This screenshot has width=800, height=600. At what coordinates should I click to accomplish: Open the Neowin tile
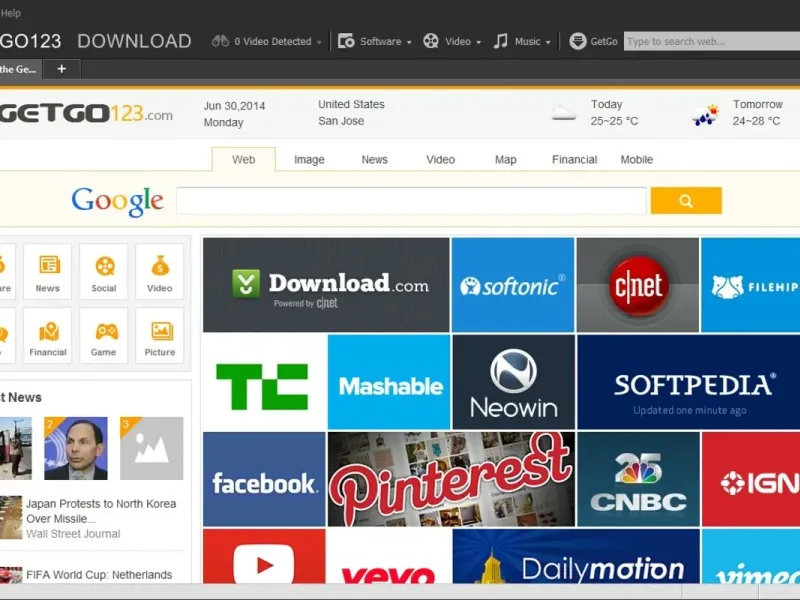[x=513, y=382]
